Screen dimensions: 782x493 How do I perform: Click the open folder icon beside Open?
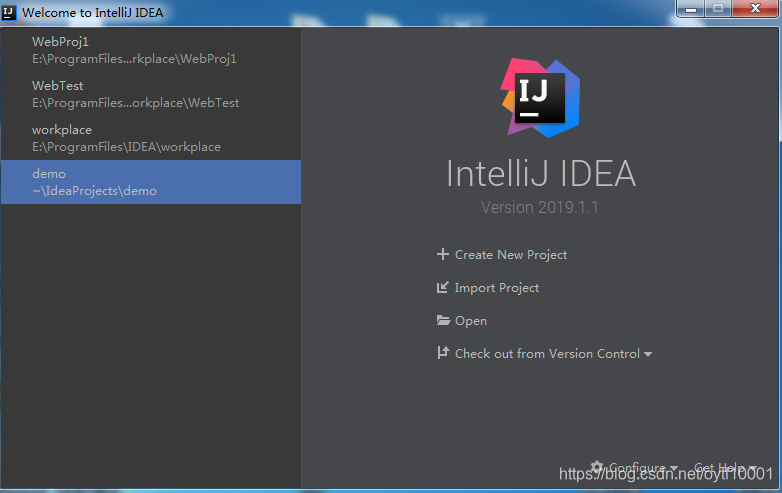coord(443,320)
